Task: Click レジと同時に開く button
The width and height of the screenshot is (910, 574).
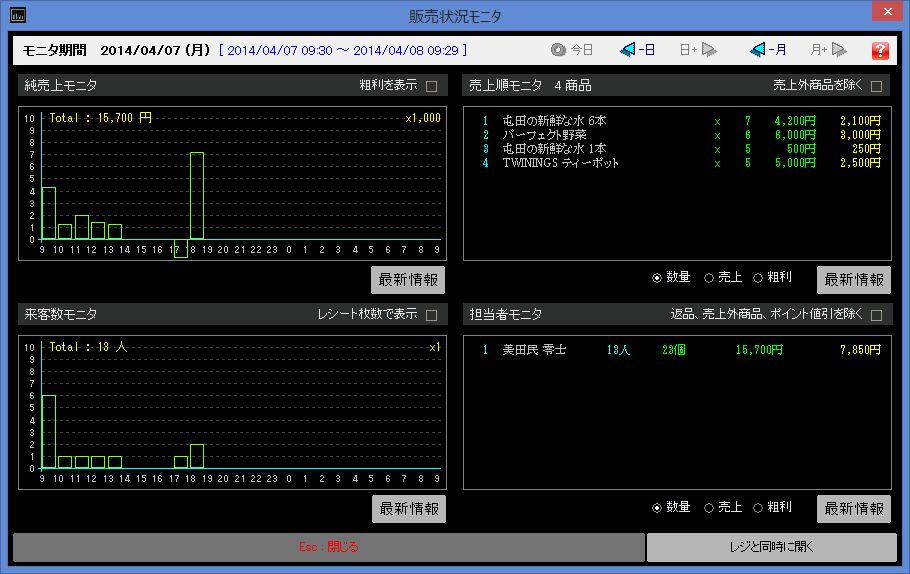Action: [x=771, y=547]
